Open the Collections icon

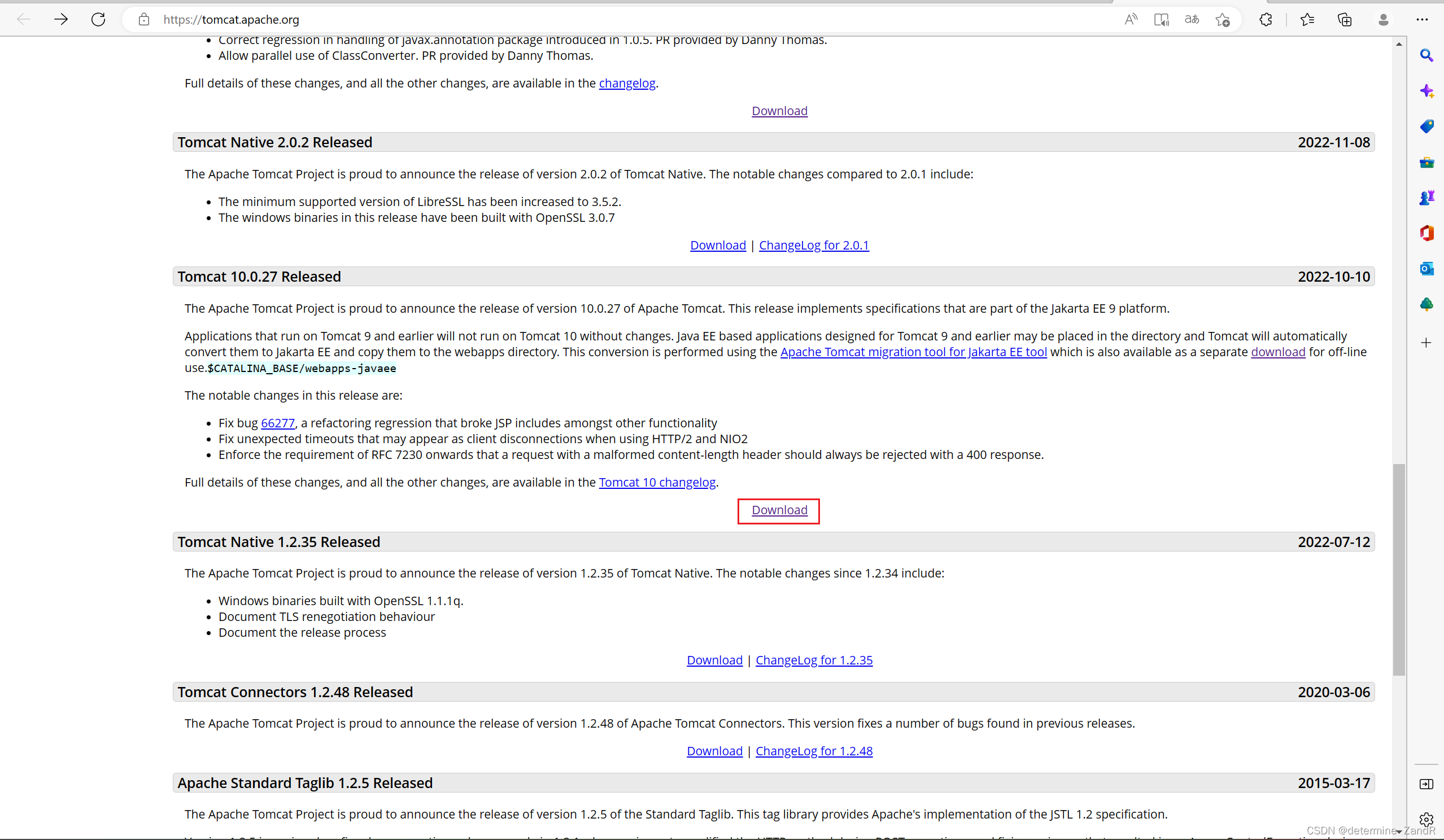pos(1345,20)
